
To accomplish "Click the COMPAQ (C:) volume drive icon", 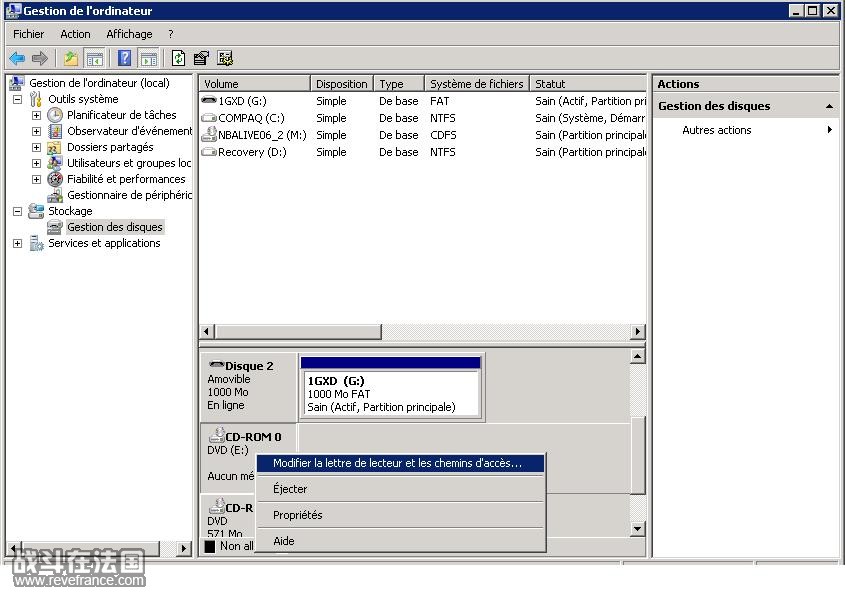I will point(209,118).
